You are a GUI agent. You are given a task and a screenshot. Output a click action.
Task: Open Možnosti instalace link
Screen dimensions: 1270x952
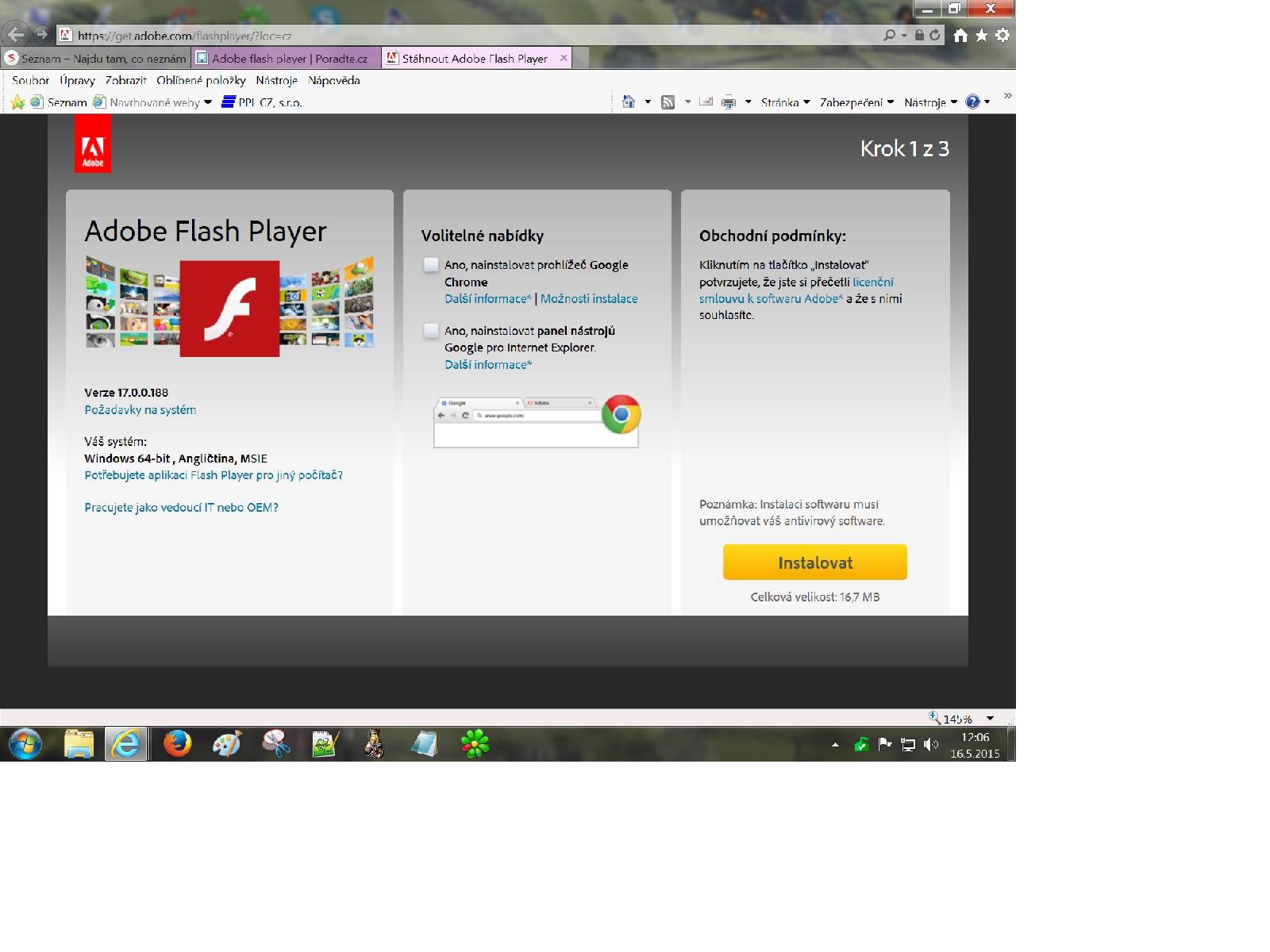click(x=589, y=298)
